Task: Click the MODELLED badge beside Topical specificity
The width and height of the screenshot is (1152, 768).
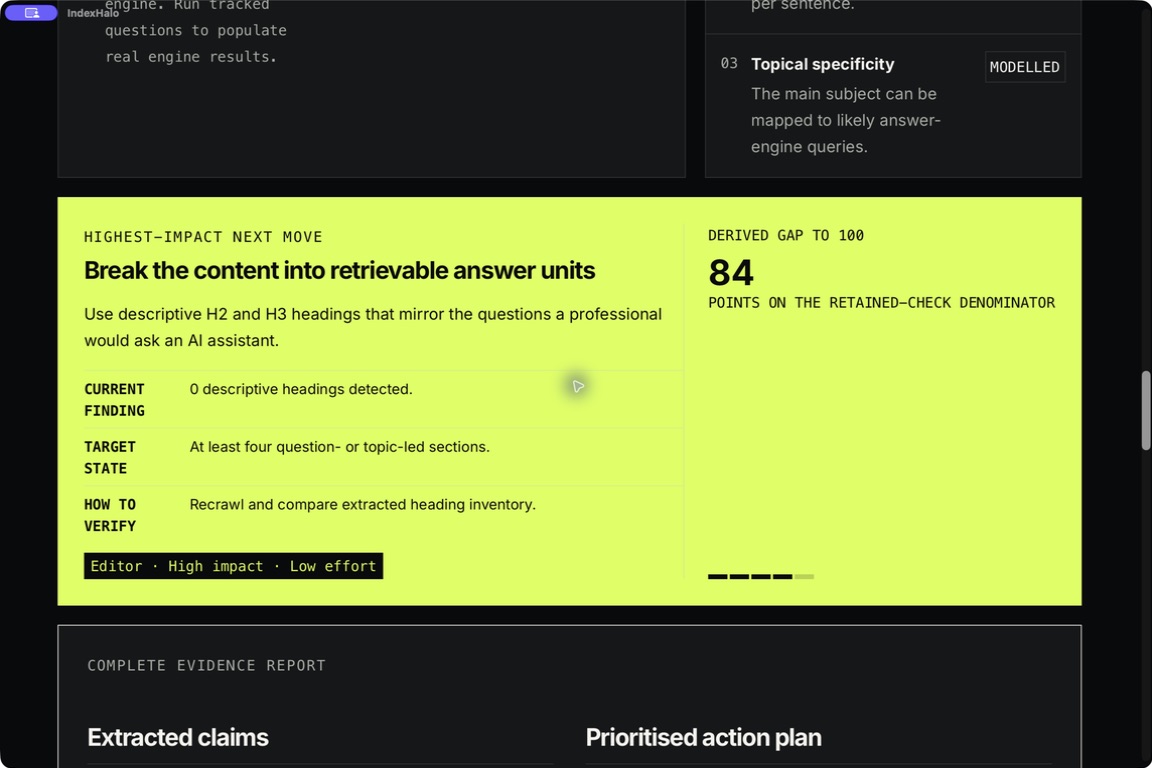Action: (1024, 67)
